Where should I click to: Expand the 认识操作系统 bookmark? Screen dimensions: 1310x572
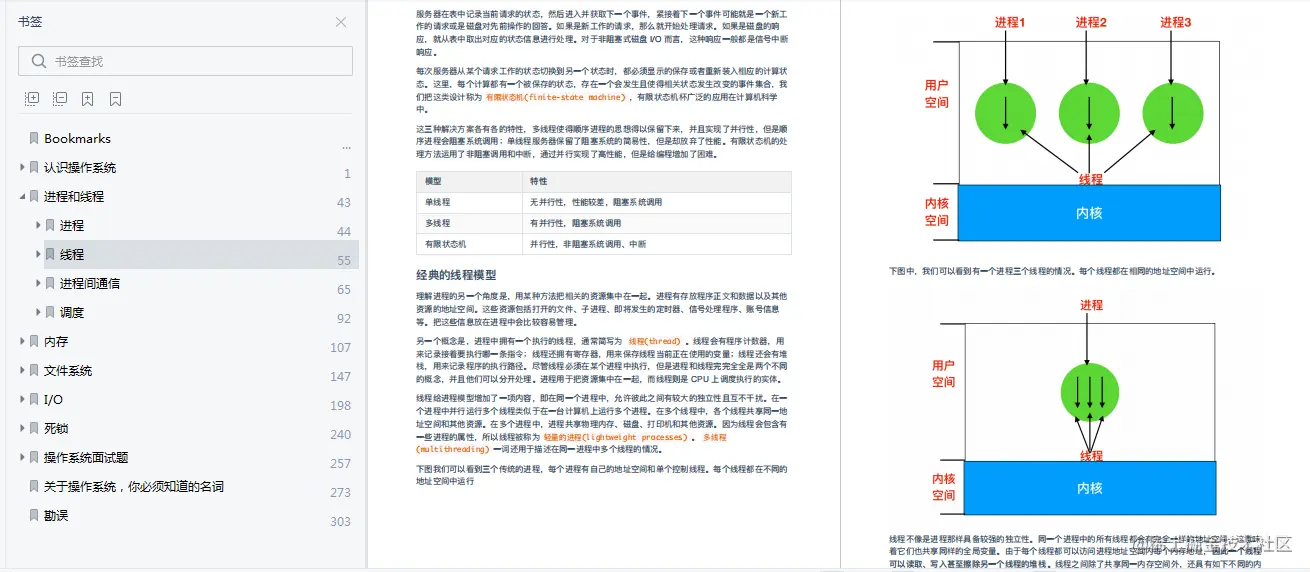click(22, 167)
